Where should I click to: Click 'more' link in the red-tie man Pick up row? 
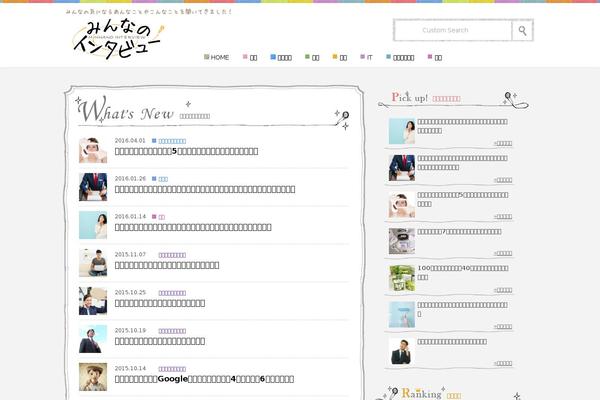coord(503,180)
